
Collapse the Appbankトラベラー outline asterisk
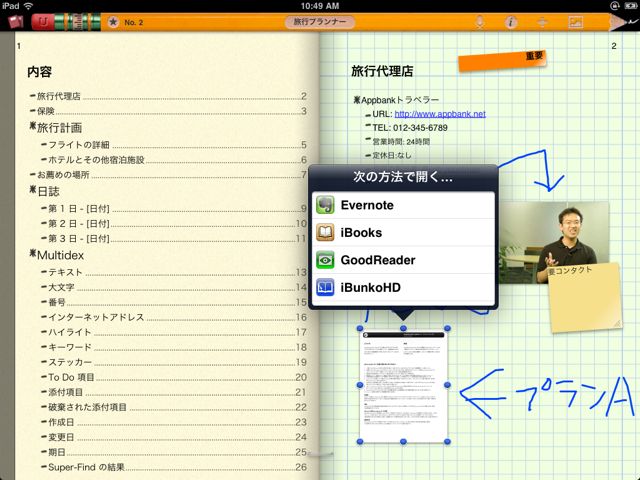357,99
